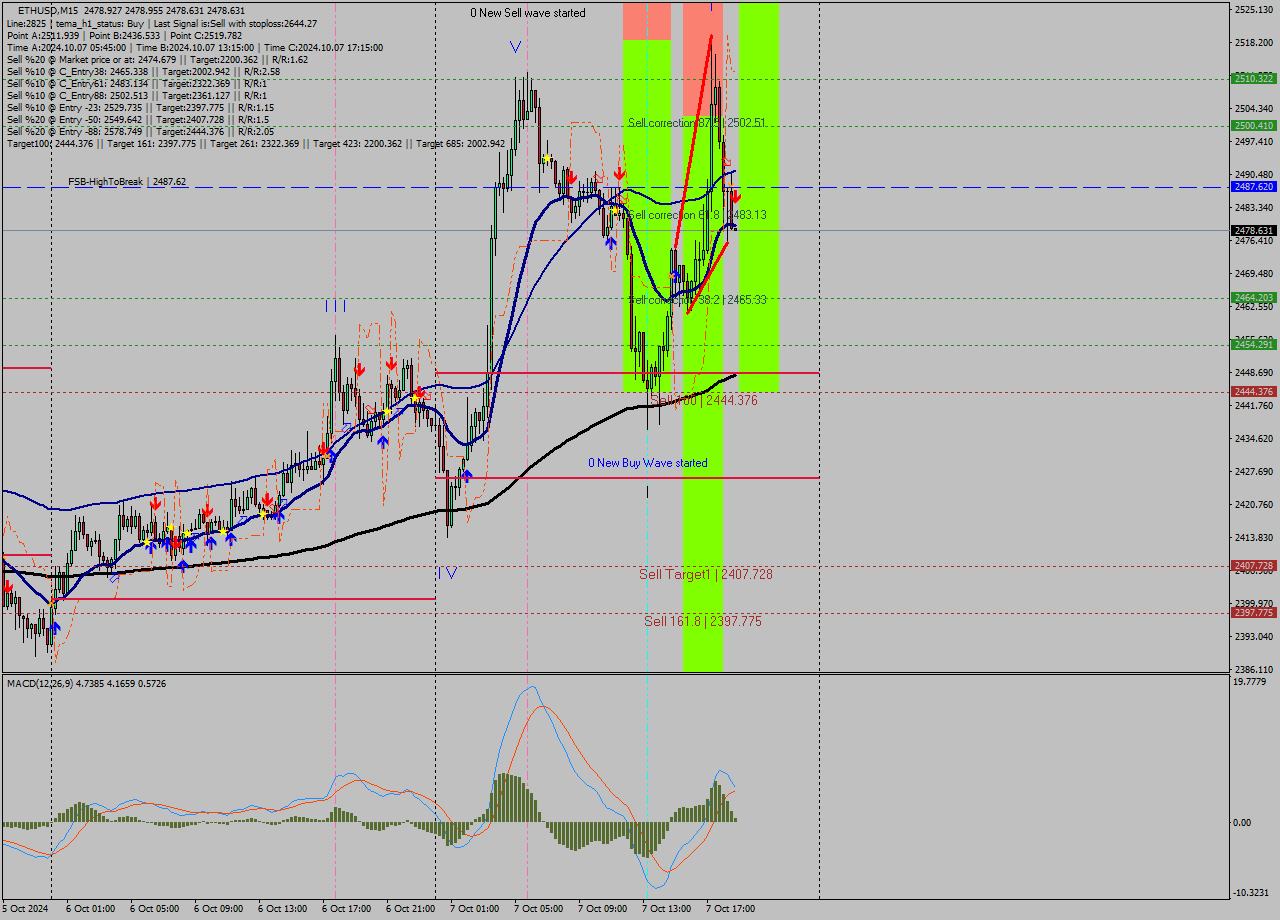The image size is (1280, 920).
Task: Click the blue 2487.620 price tag
Action: (1253, 186)
